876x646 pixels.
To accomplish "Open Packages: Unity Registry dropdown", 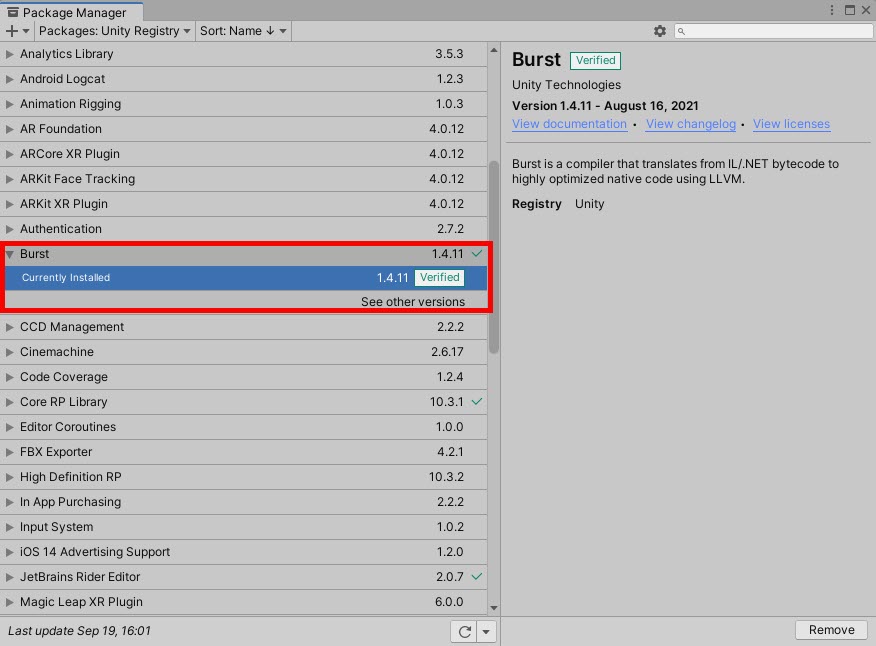I will coord(115,31).
